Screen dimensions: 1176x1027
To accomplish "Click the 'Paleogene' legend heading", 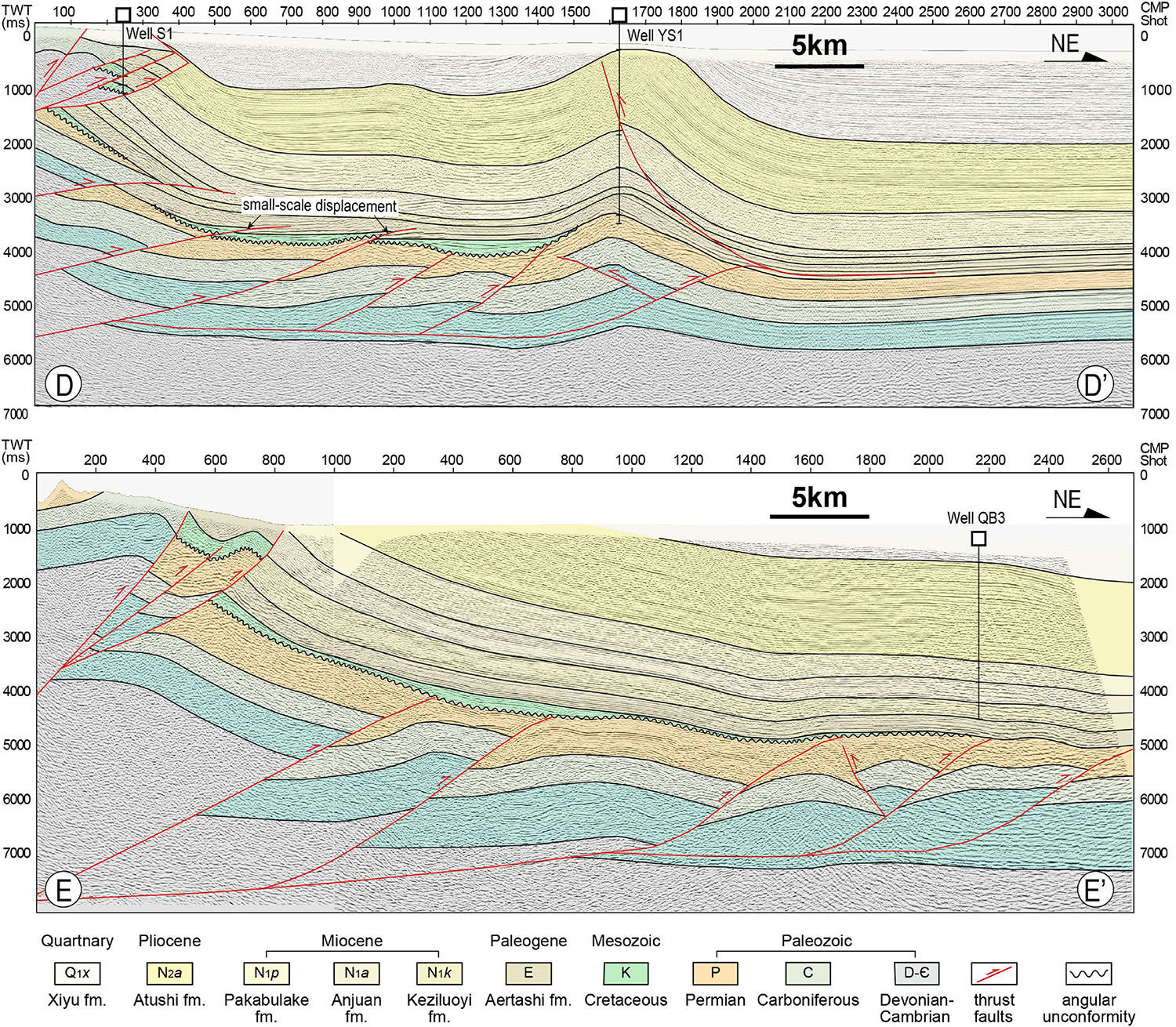I will [x=528, y=941].
